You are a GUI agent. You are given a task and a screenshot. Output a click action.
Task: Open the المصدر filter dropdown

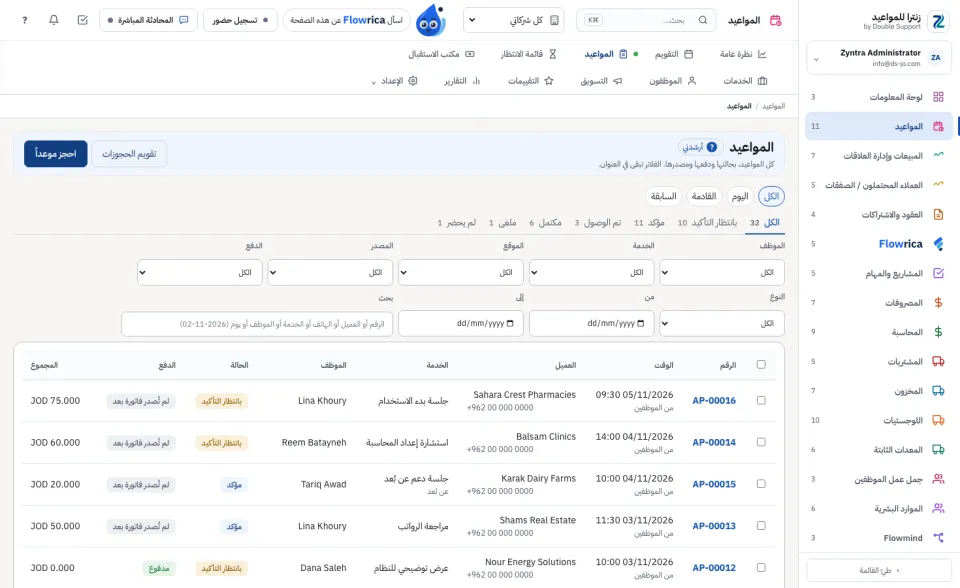pyautogui.click(x=330, y=273)
